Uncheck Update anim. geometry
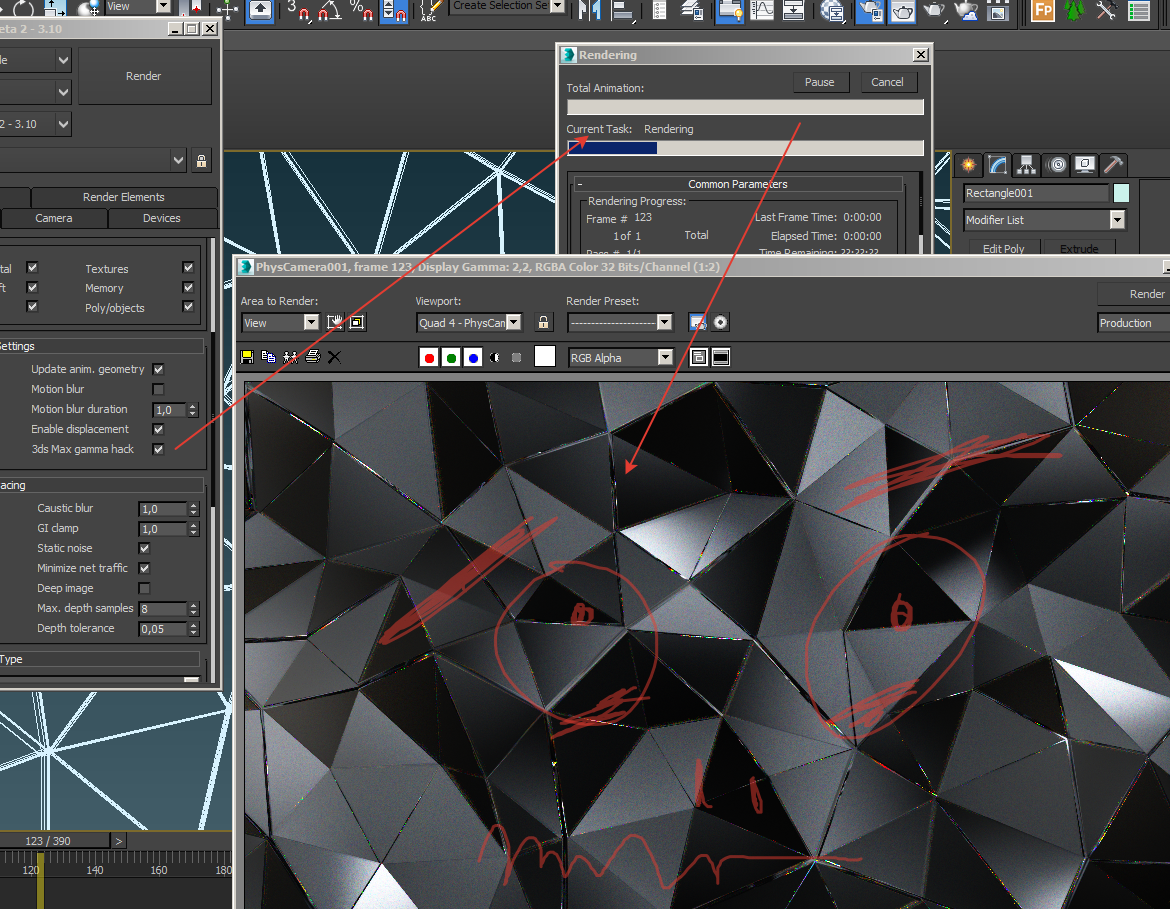The height and width of the screenshot is (909, 1170). (158, 369)
